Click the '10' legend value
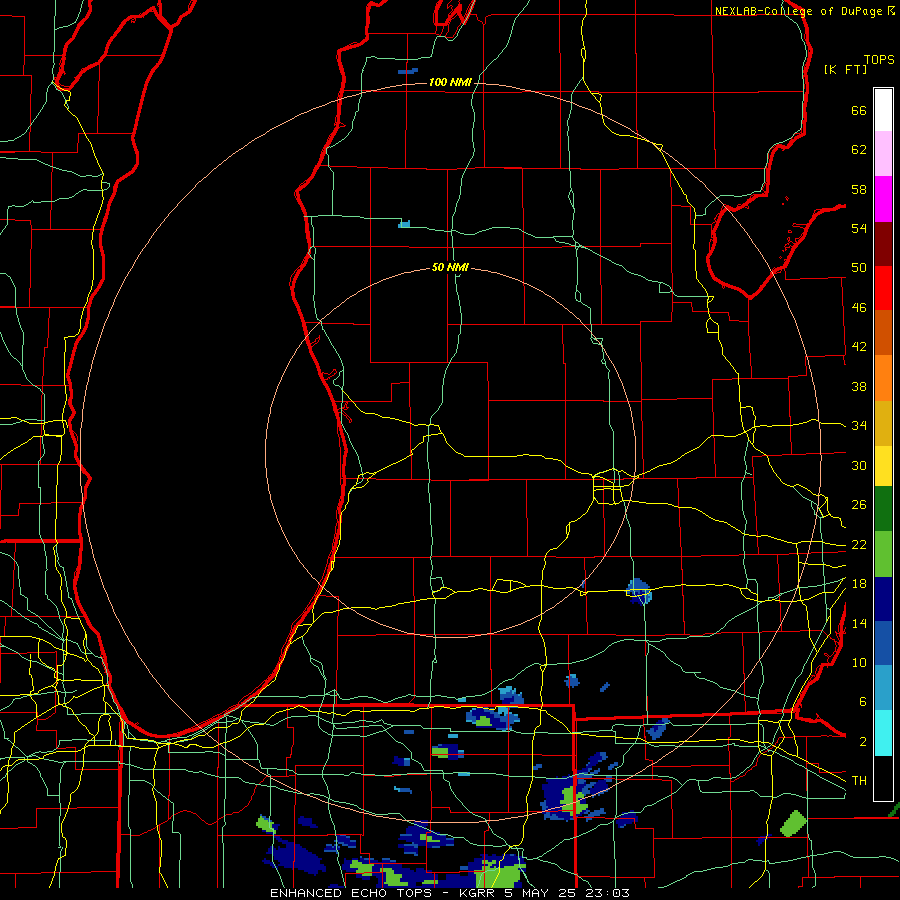Viewport: 900px width, 900px height. click(x=859, y=662)
